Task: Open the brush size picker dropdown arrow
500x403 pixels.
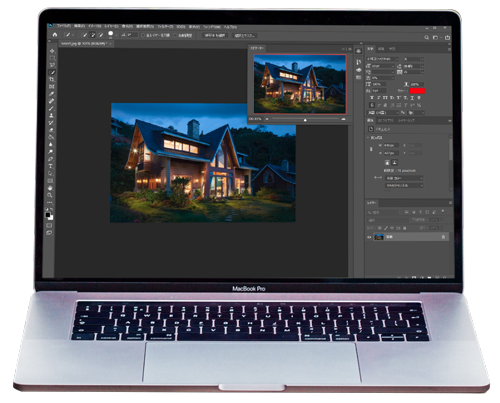Action: pos(117,35)
